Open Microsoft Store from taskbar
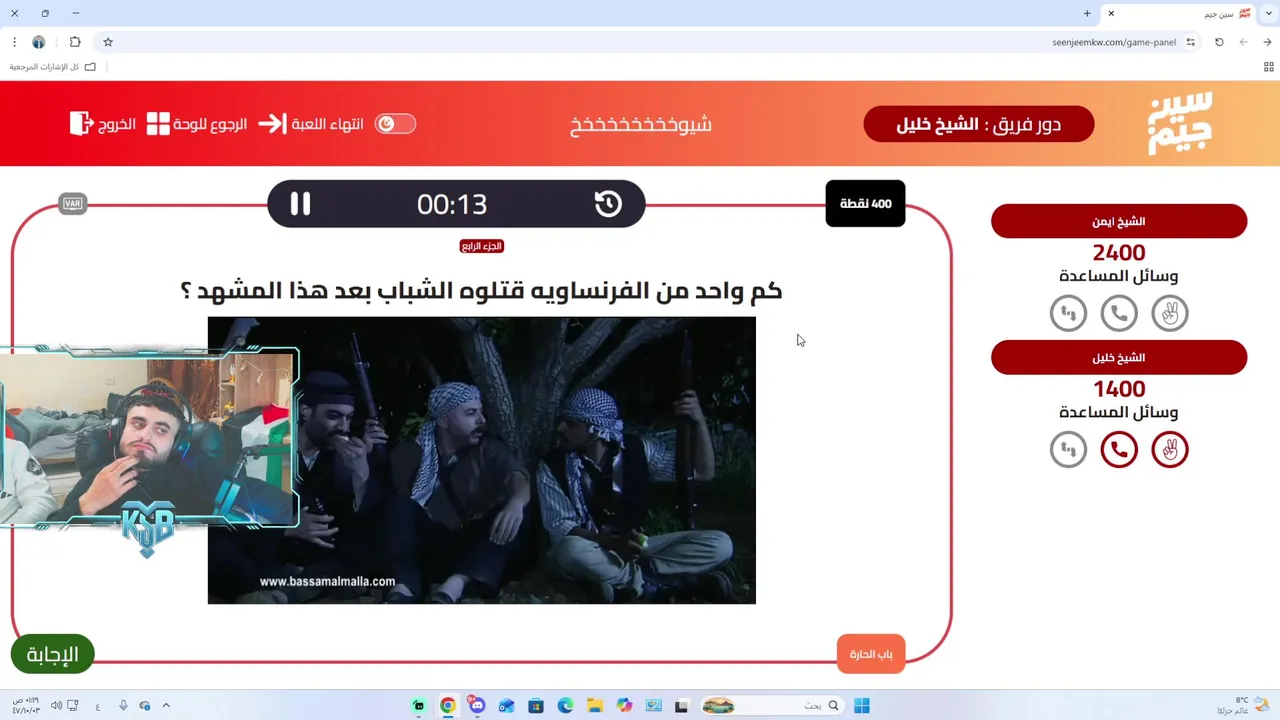The height and width of the screenshot is (720, 1280). [x=536, y=706]
